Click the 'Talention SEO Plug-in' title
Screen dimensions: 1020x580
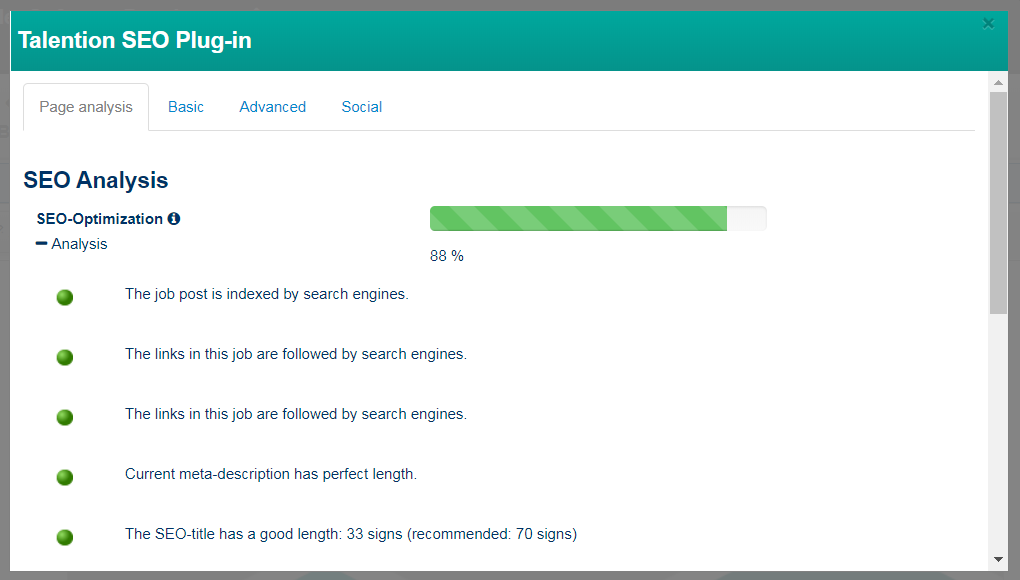(135, 40)
